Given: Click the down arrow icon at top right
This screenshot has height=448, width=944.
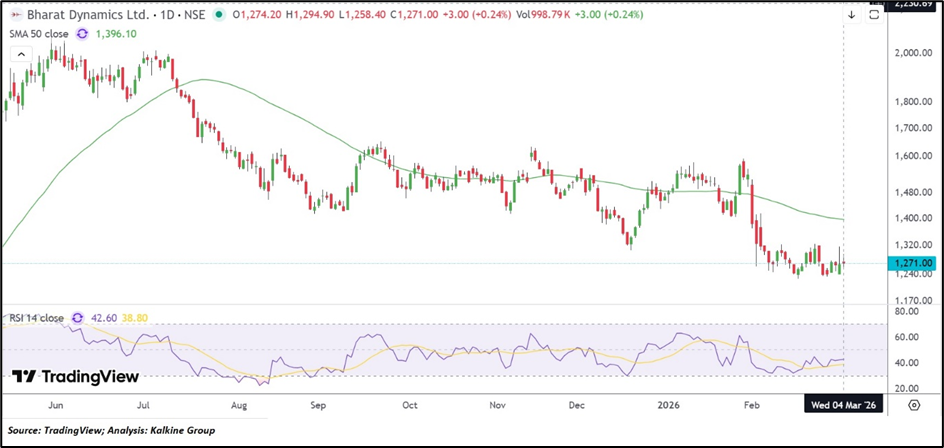Looking at the screenshot, I should click(x=851, y=15).
